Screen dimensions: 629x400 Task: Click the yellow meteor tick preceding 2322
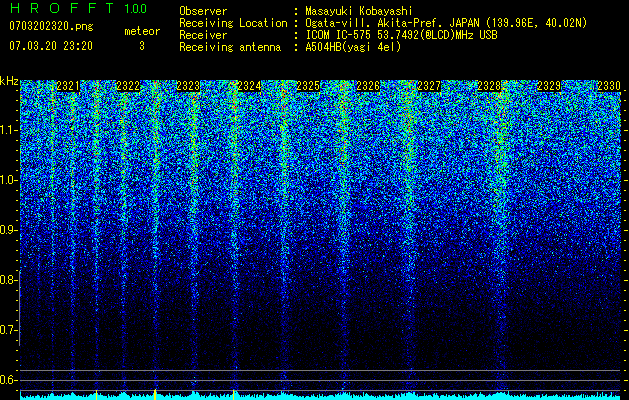[96, 394]
